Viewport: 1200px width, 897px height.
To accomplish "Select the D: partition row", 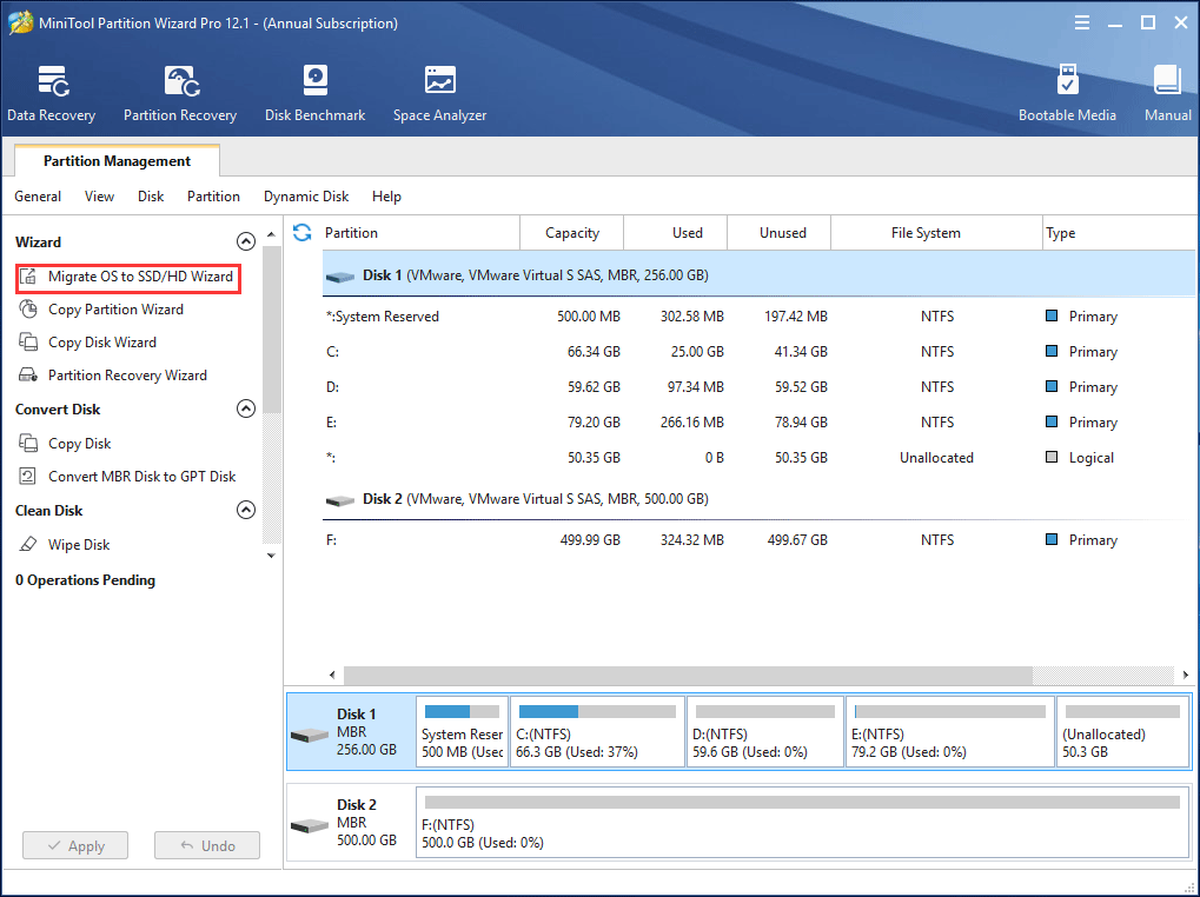I will 758,387.
